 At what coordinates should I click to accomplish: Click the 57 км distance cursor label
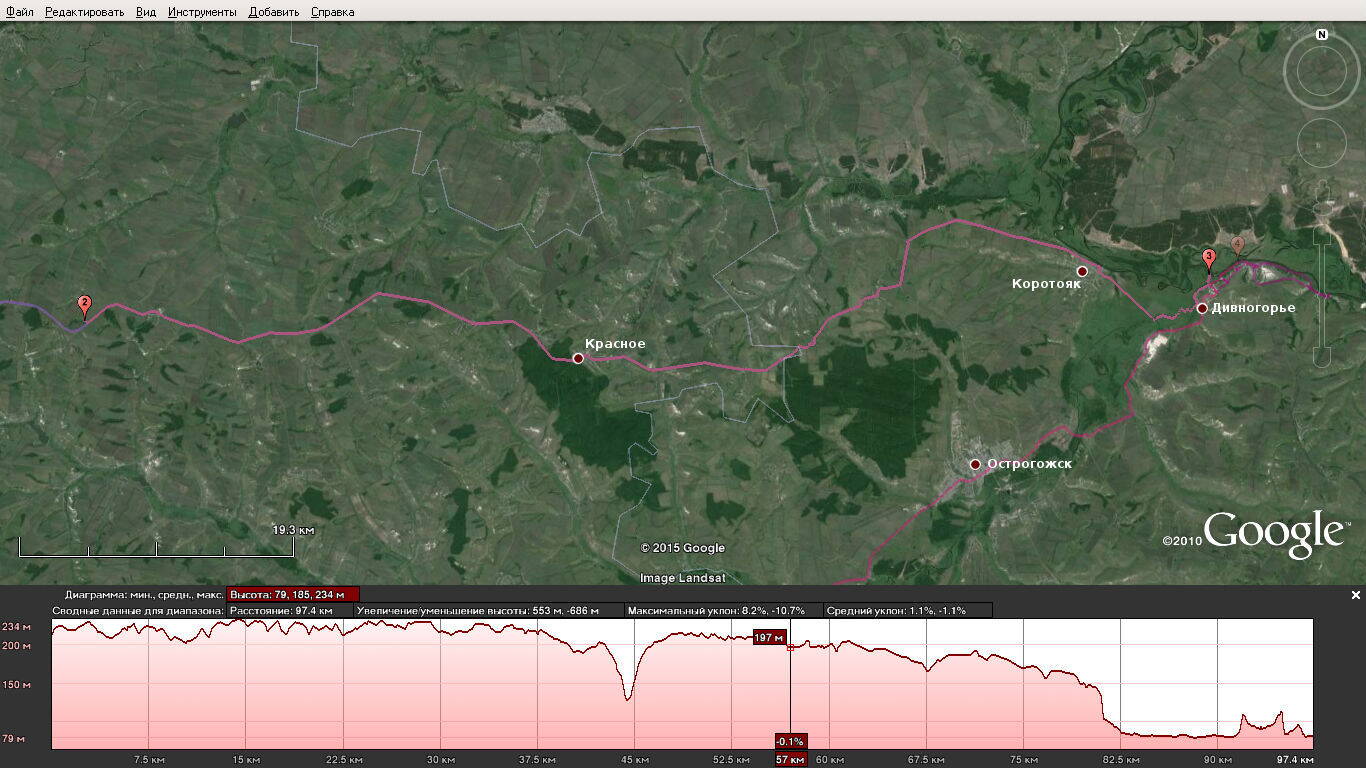[x=790, y=760]
